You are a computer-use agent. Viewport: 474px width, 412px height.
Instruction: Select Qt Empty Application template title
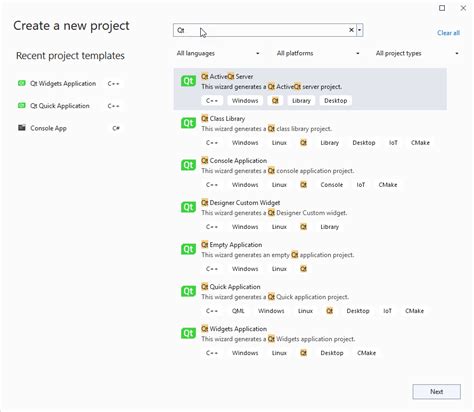point(232,245)
